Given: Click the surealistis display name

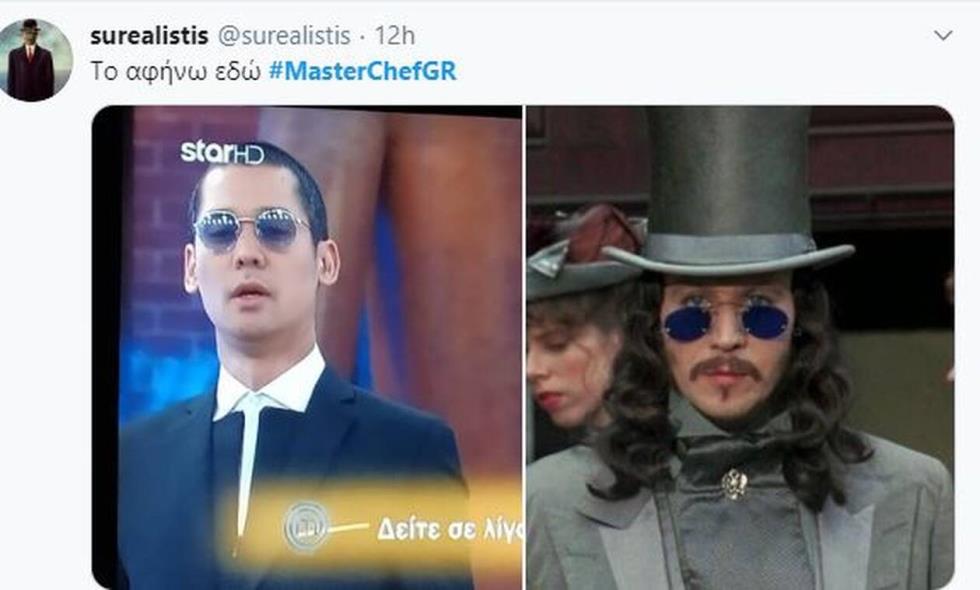Looking at the screenshot, I should pos(149,36).
